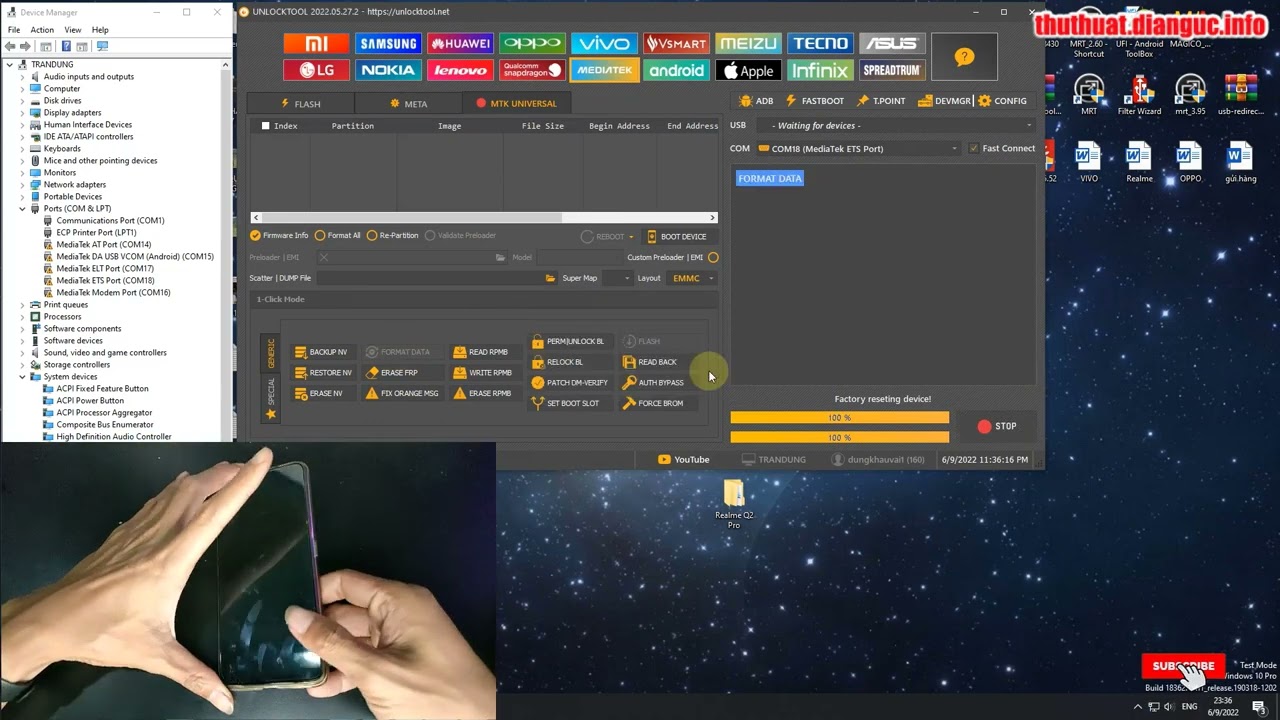
Task: Select Format All radio option
Action: (x=337, y=235)
